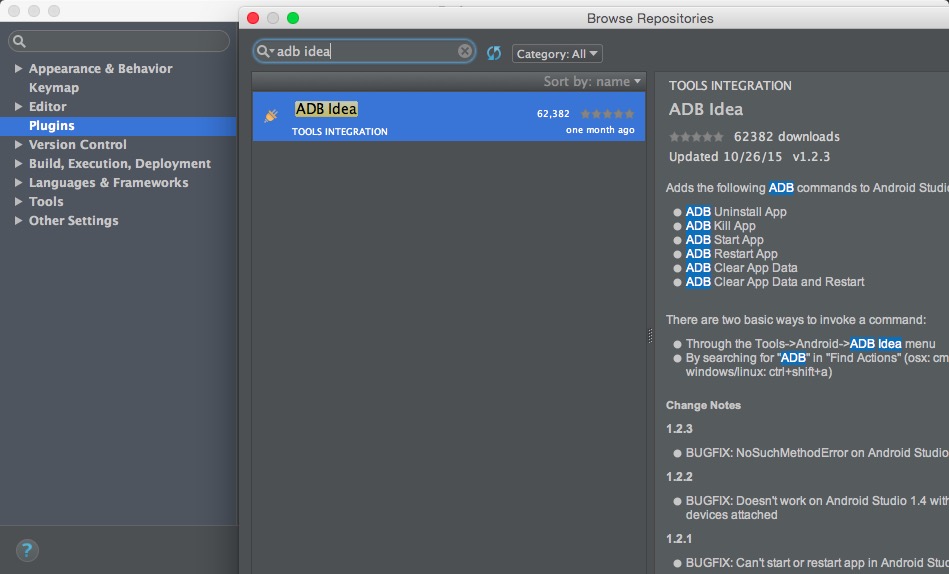Viewport: 949px width, 574px height.
Task: Click the 'Browse Repositories' window title
Action: pyautogui.click(x=650, y=19)
